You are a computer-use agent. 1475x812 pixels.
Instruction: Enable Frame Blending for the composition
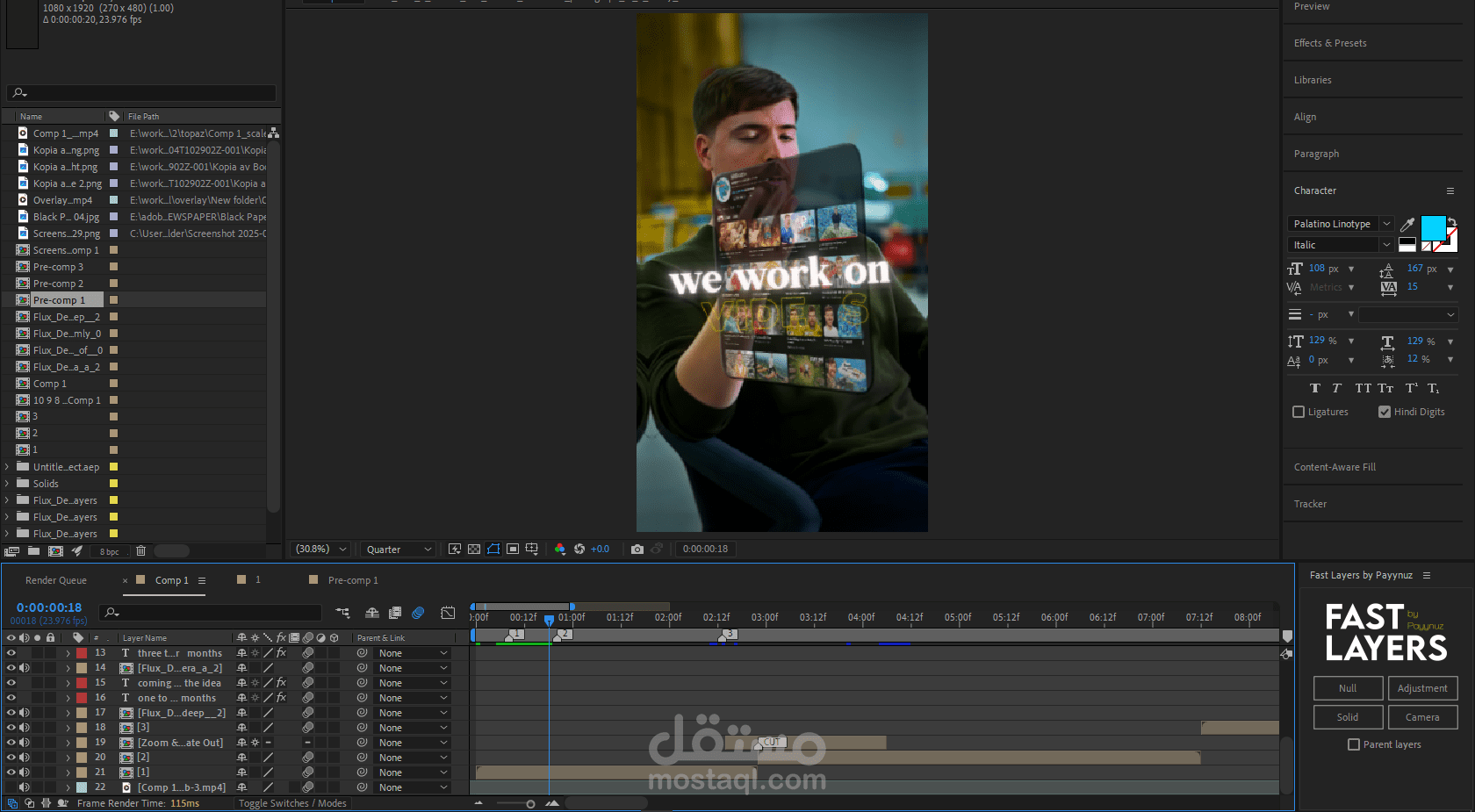(x=395, y=613)
